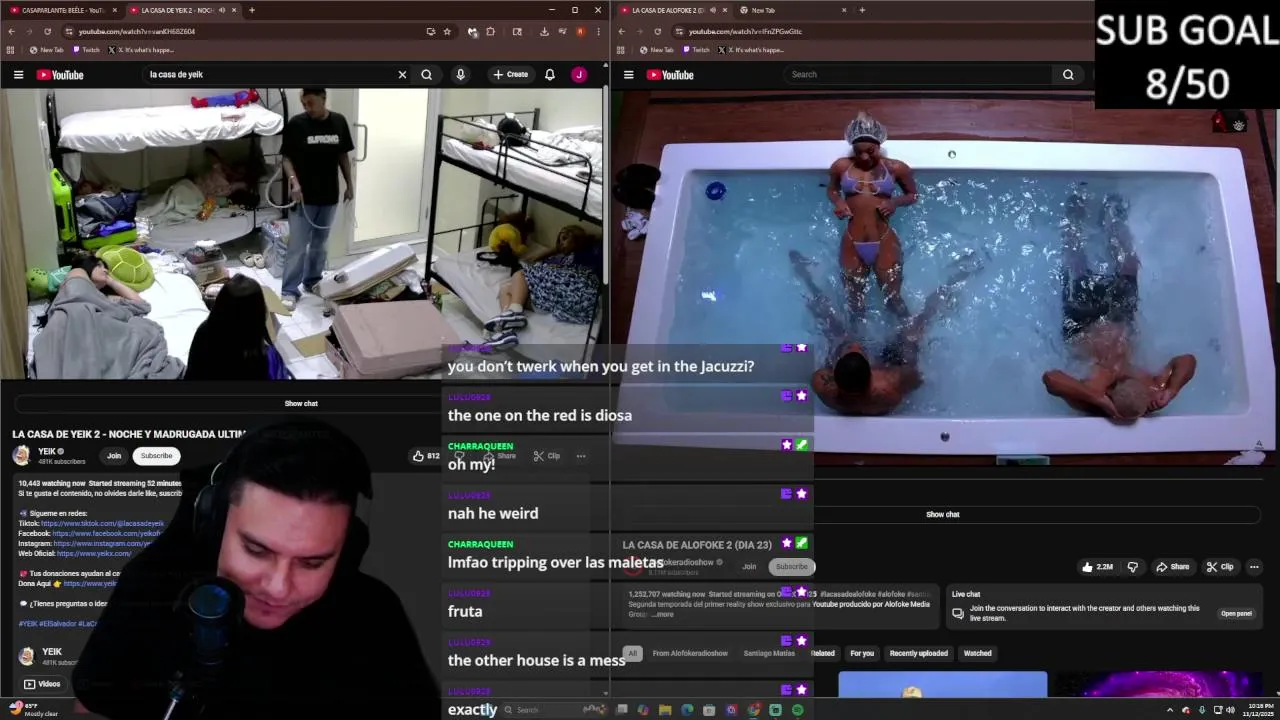The height and width of the screenshot is (720, 1280).
Task: Open more actions menu for ALOFOKE video
Action: pos(1254,567)
